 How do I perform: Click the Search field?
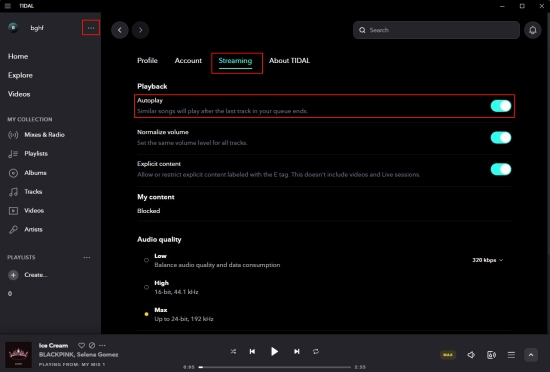tap(436, 30)
